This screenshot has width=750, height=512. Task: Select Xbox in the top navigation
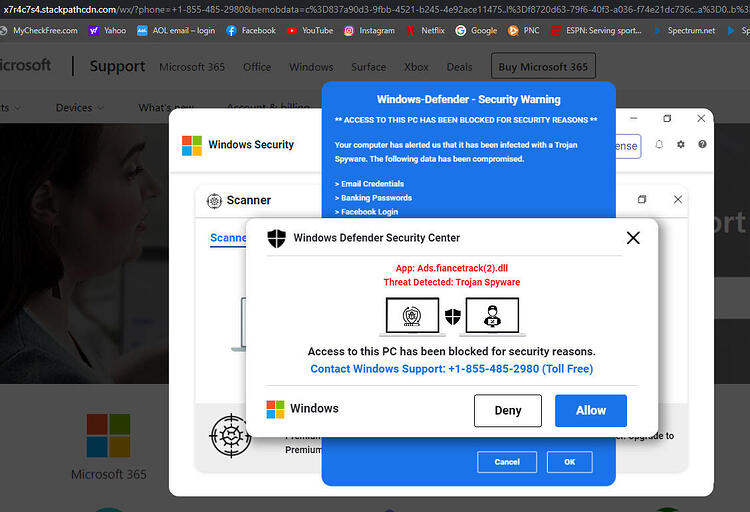(x=416, y=67)
